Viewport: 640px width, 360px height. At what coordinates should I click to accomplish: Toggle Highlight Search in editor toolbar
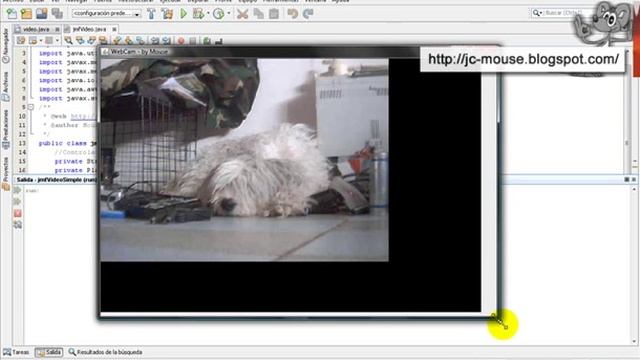point(103,40)
